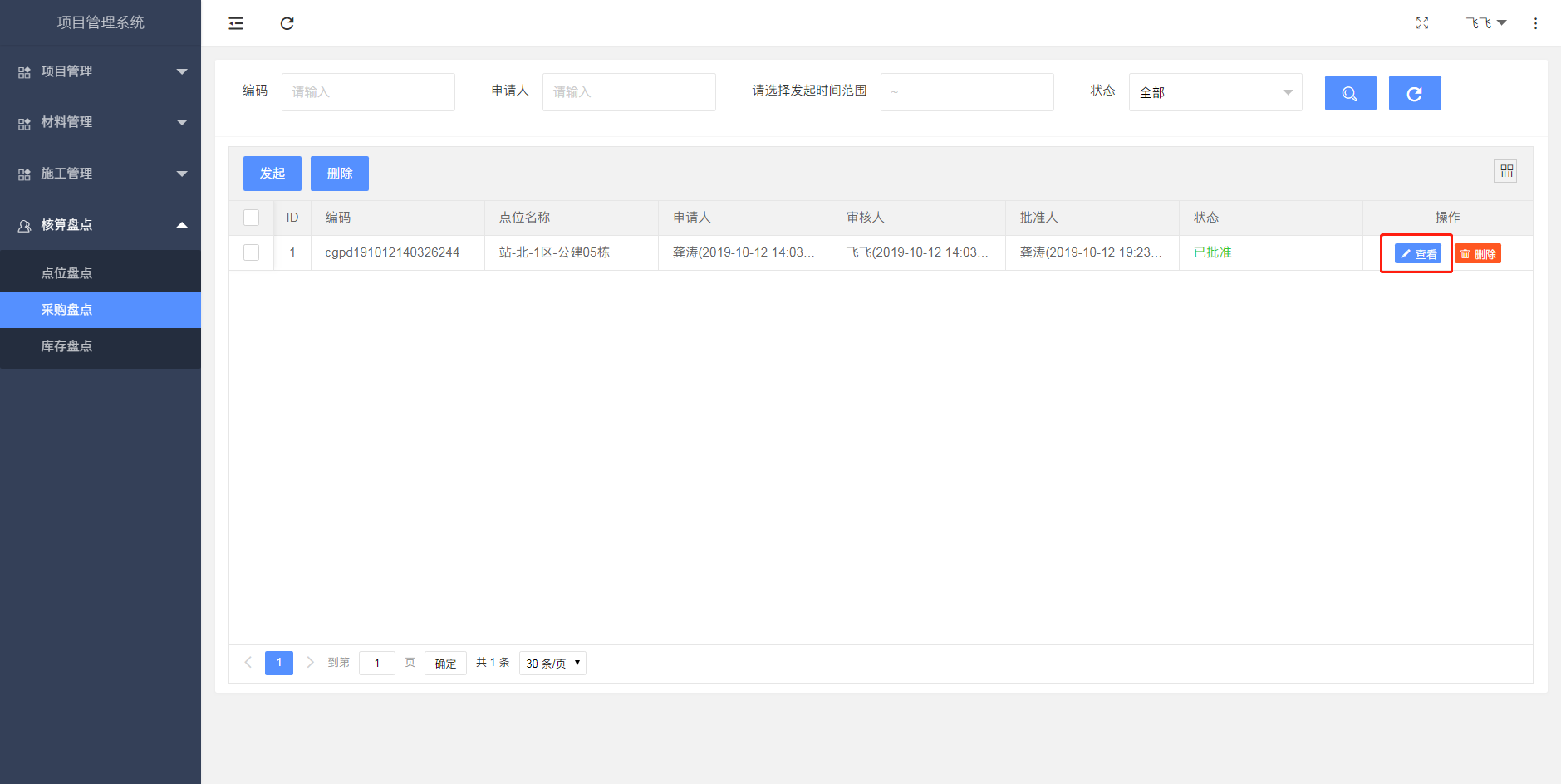Click the 共 1 条 total count text
This screenshot has width=1561, height=784.
(493, 663)
